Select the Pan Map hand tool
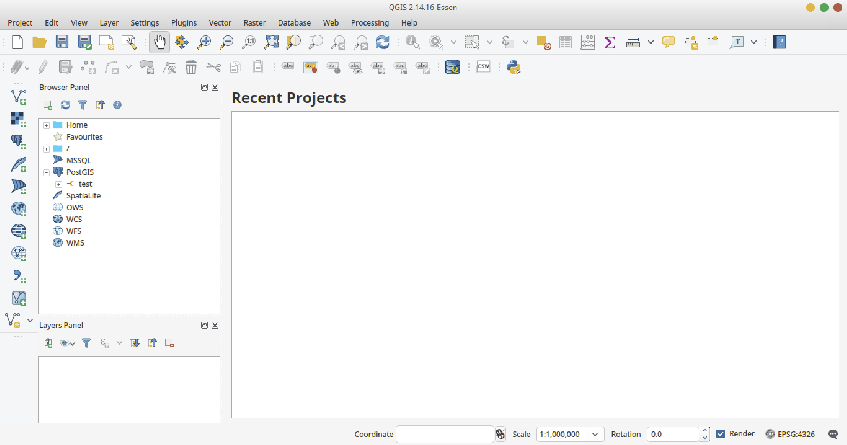847x445 pixels. [159, 42]
